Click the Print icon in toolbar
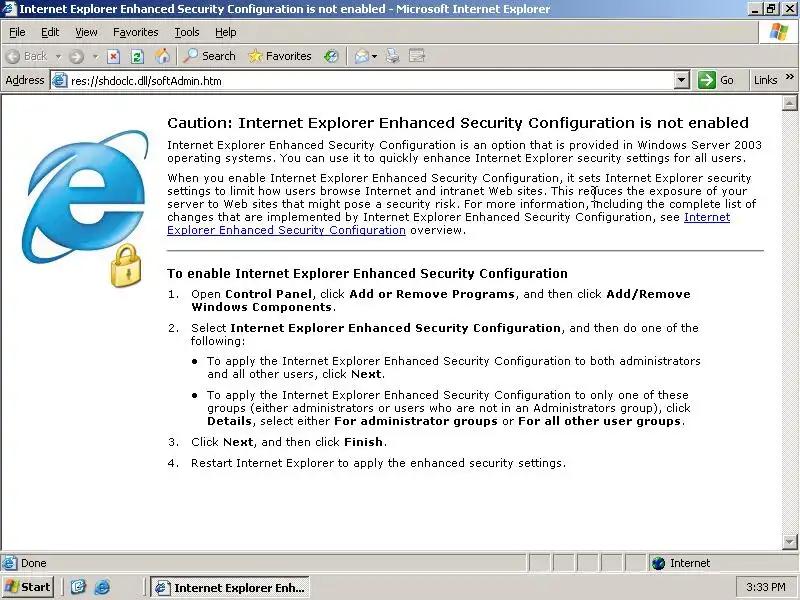800x600 pixels. (x=392, y=56)
